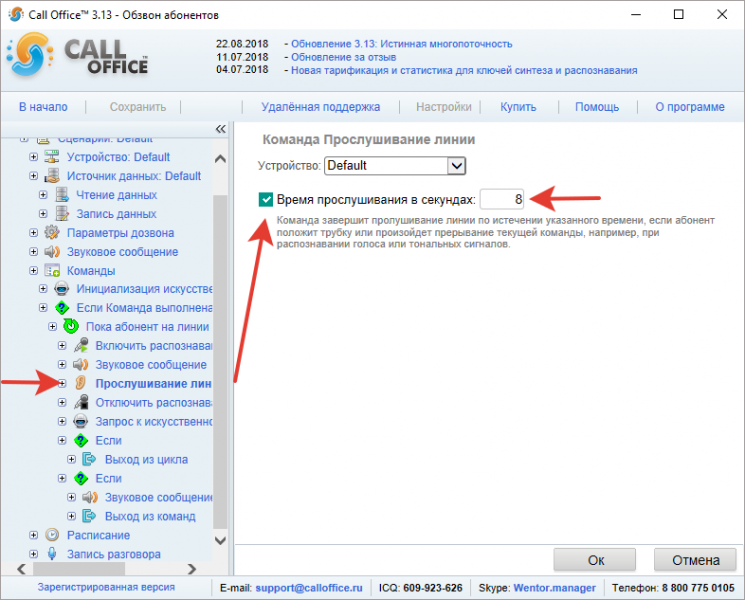Click the Отмена button

[696, 560]
